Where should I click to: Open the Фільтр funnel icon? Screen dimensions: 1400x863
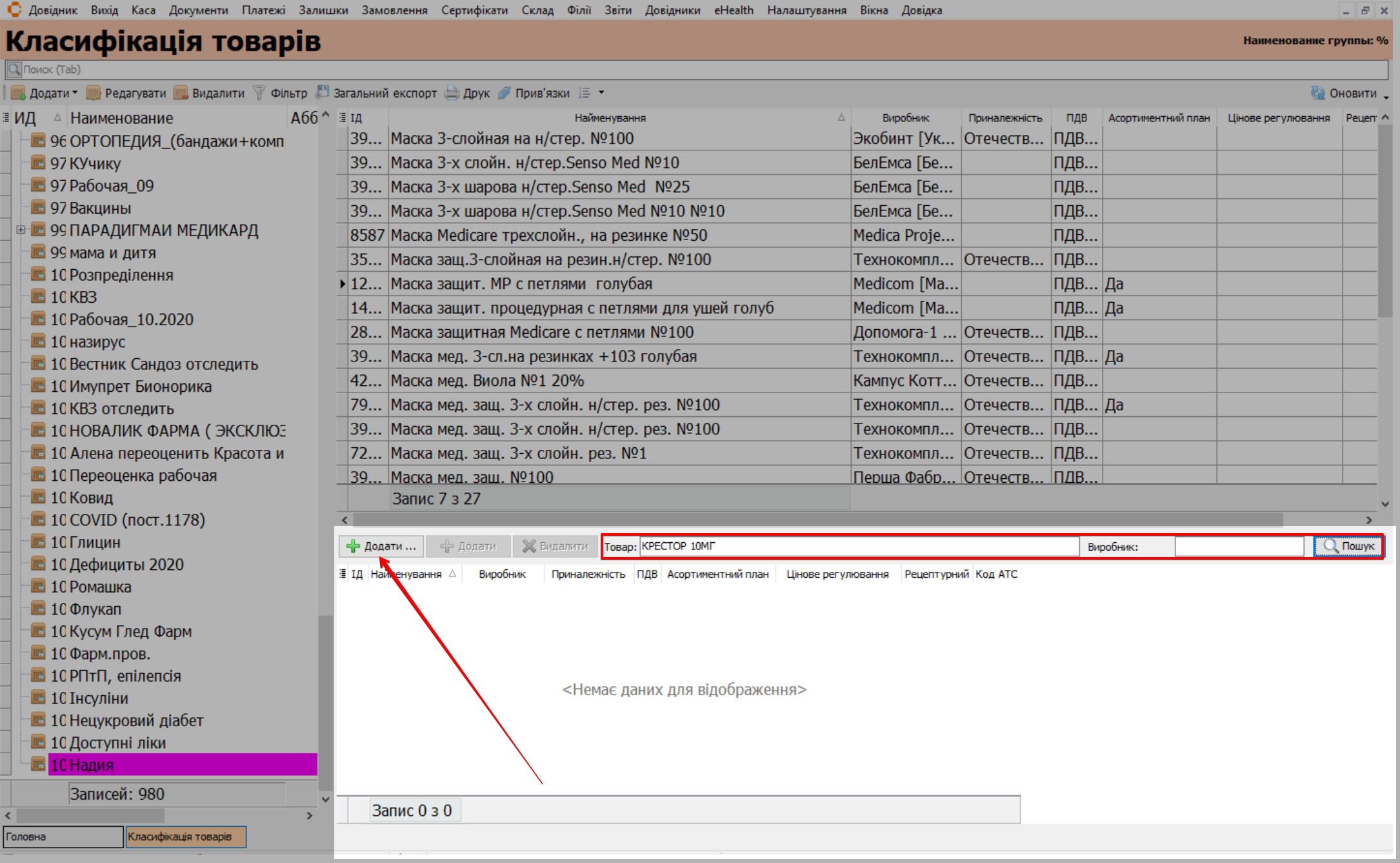[x=259, y=94]
